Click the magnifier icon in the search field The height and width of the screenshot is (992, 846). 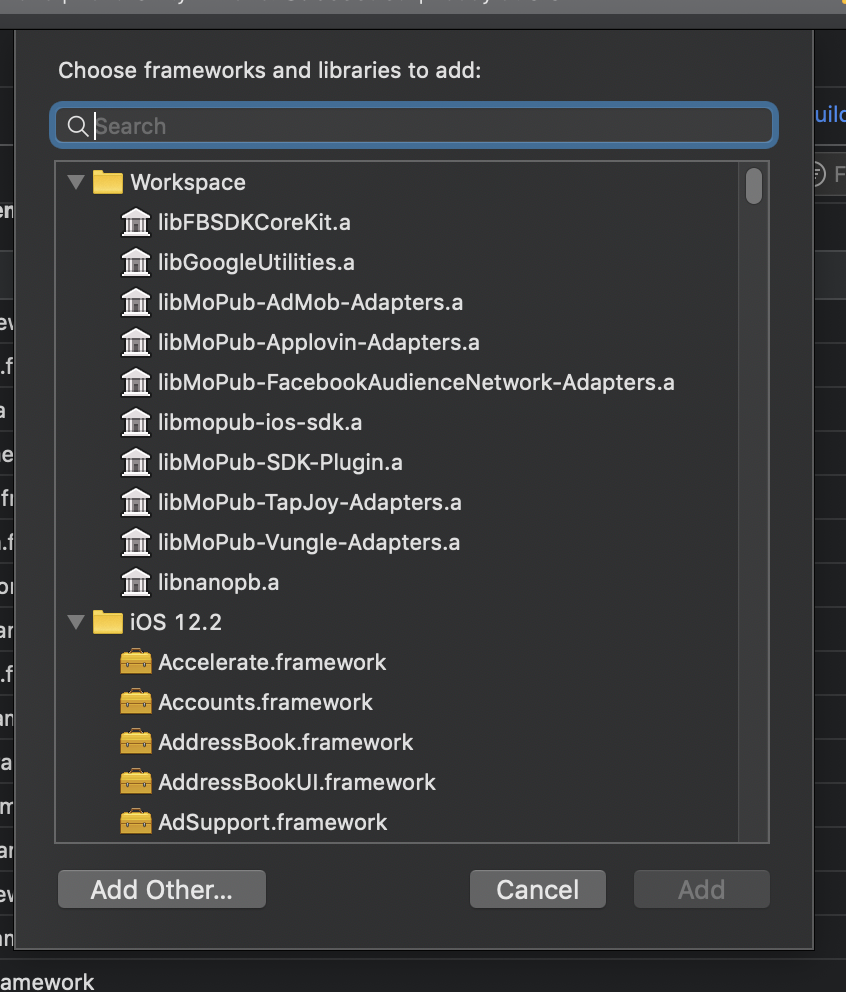tap(78, 126)
